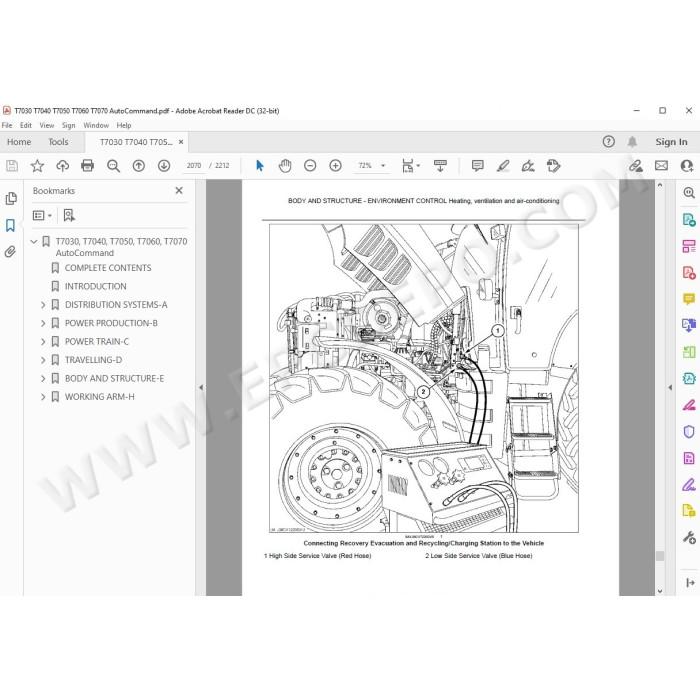Zoom out with the minus icon

coord(310,166)
